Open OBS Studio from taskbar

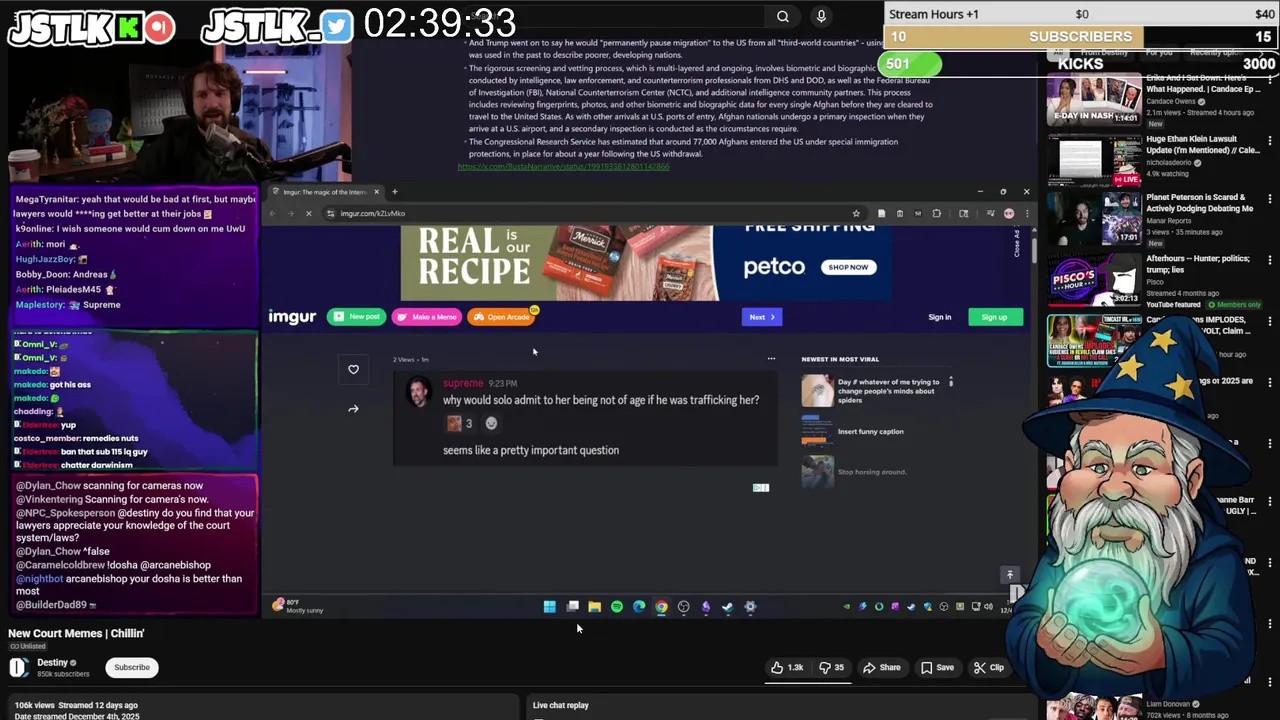coord(684,607)
